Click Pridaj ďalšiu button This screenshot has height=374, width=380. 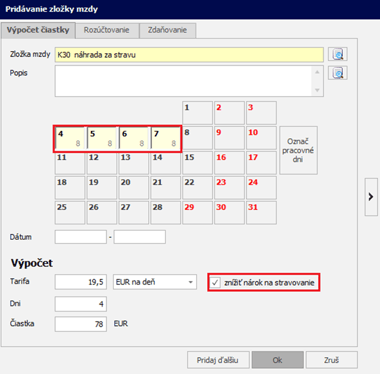218,360
